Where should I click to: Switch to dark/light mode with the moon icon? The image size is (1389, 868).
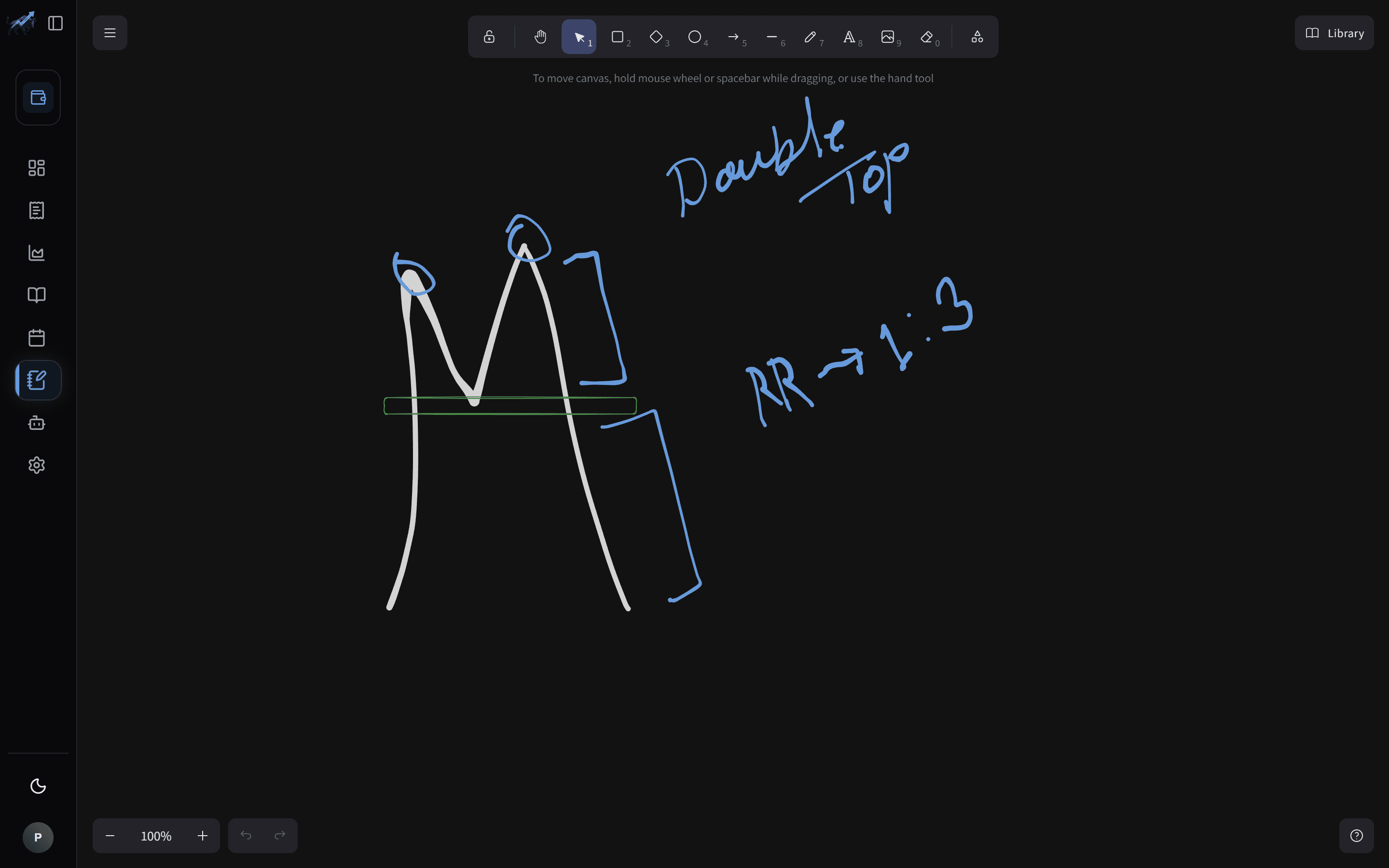37,786
